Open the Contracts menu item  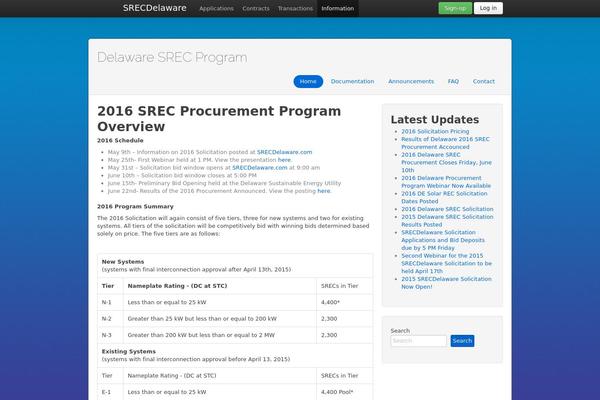pyautogui.click(x=256, y=8)
